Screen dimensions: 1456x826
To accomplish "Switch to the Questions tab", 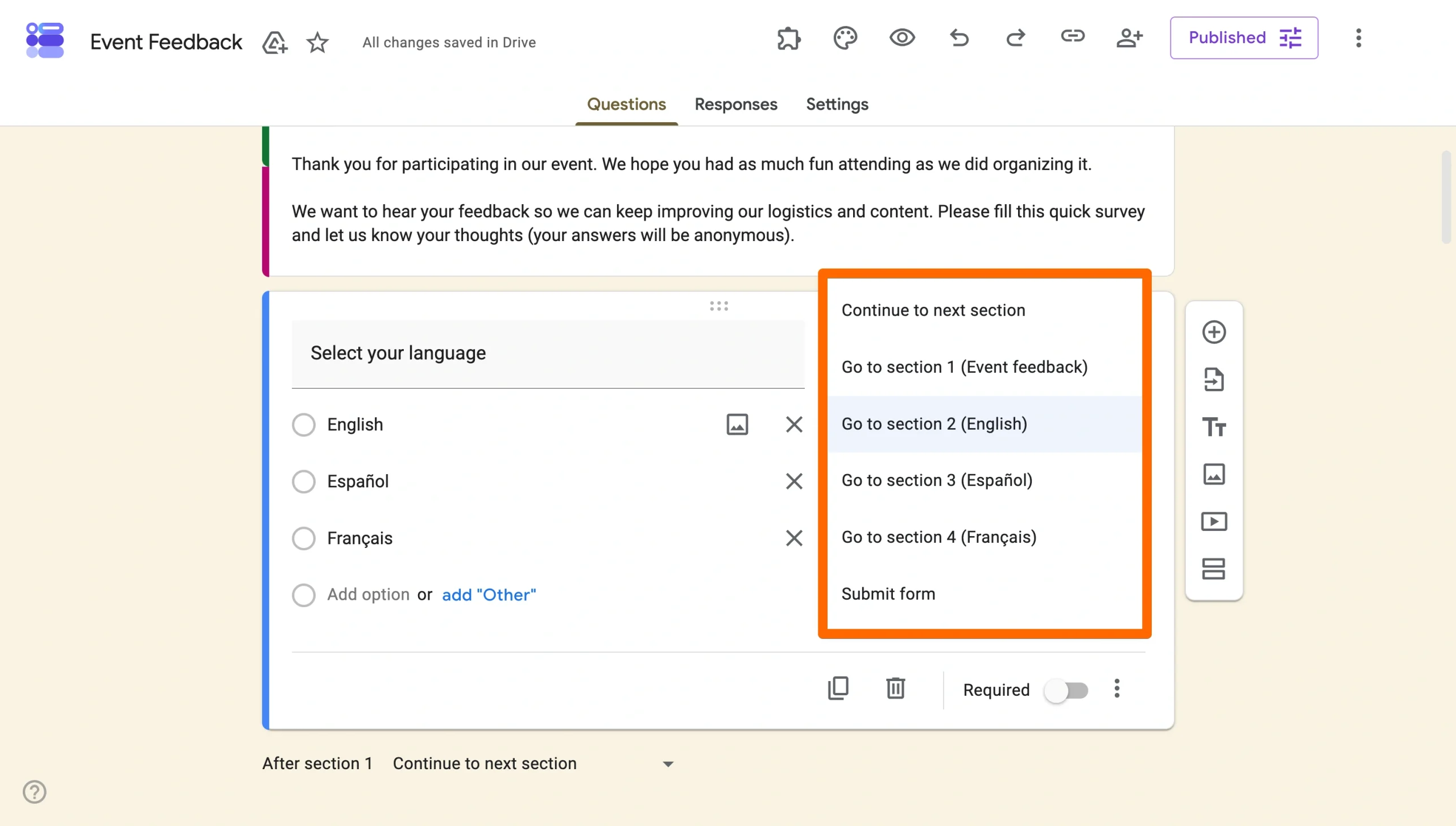I will point(626,105).
